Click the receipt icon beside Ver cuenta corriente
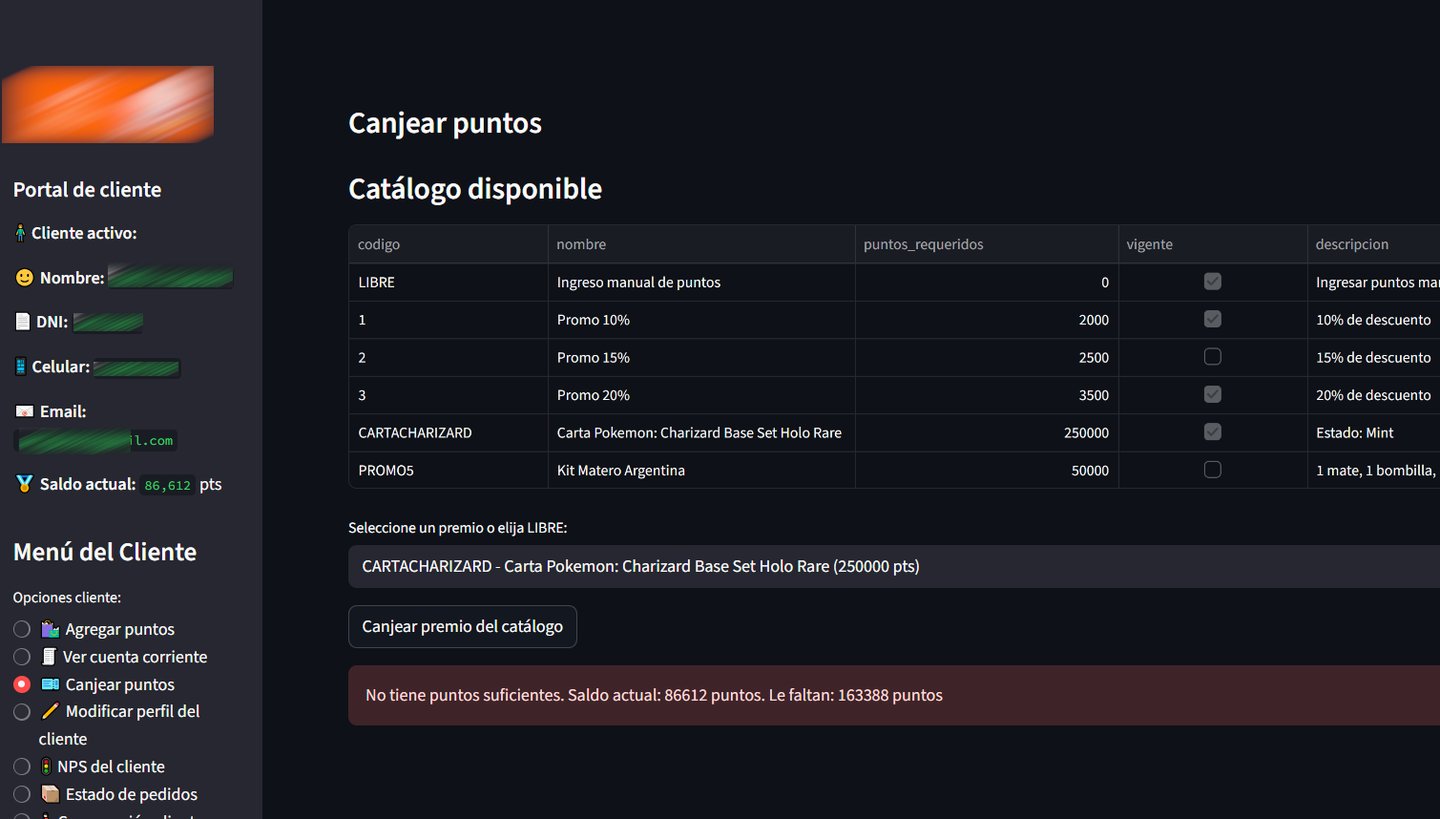The width and height of the screenshot is (1440, 819). point(49,657)
